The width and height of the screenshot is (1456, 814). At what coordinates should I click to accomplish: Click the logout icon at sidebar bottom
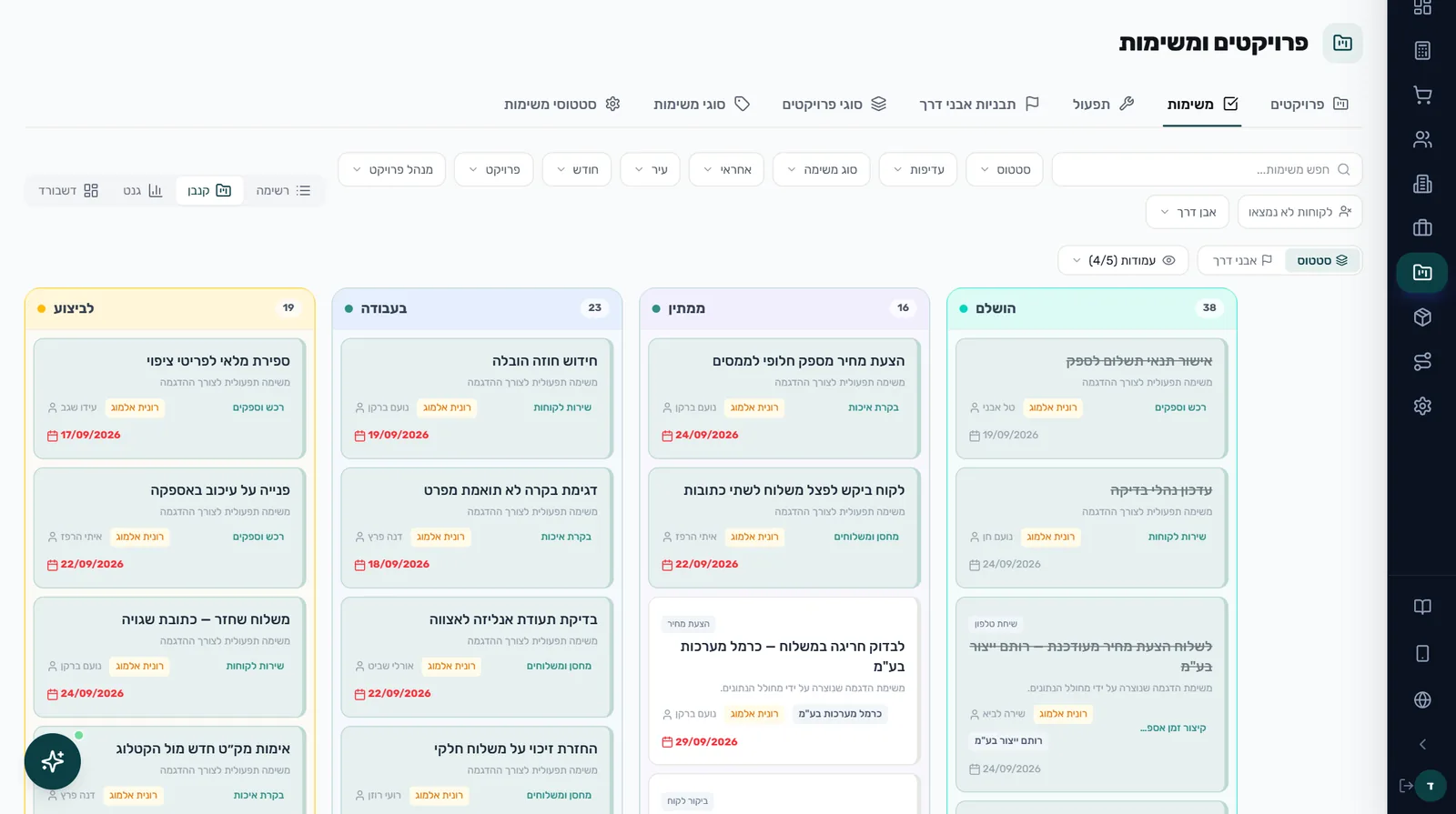[x=1406, y=785]
